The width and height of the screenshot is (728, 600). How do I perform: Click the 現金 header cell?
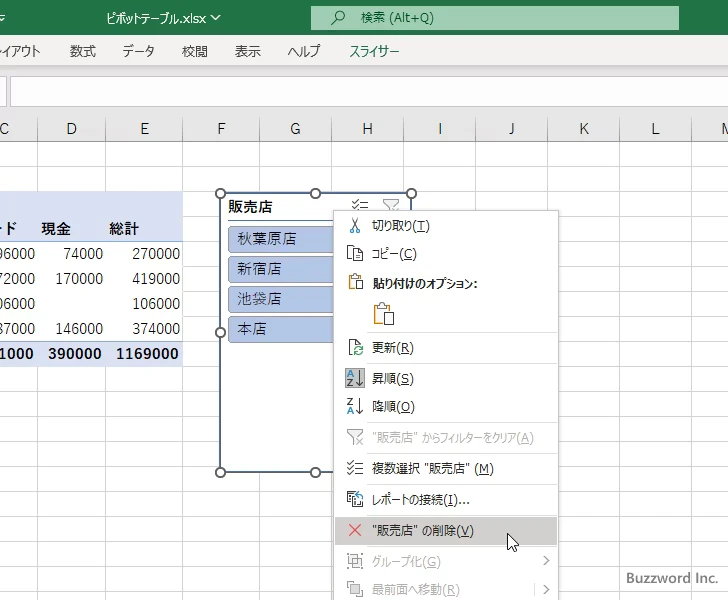(x=72, y=228)
